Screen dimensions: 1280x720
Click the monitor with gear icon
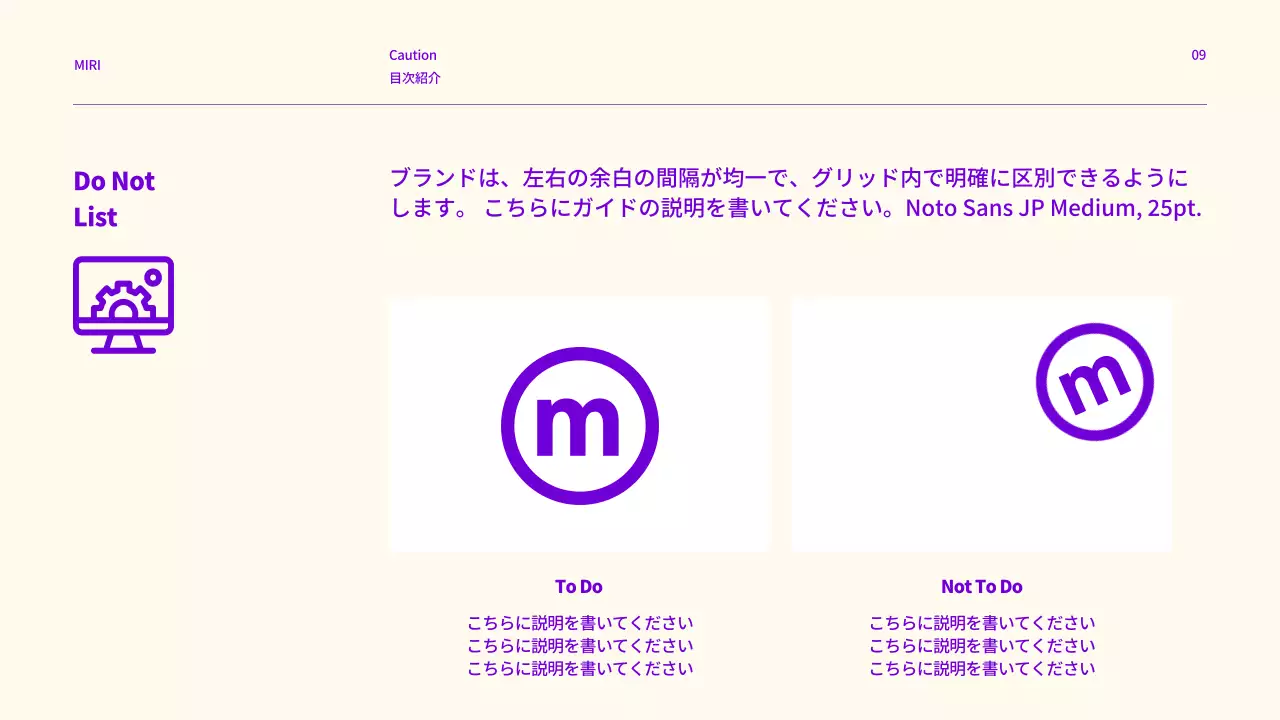[123, 304]
